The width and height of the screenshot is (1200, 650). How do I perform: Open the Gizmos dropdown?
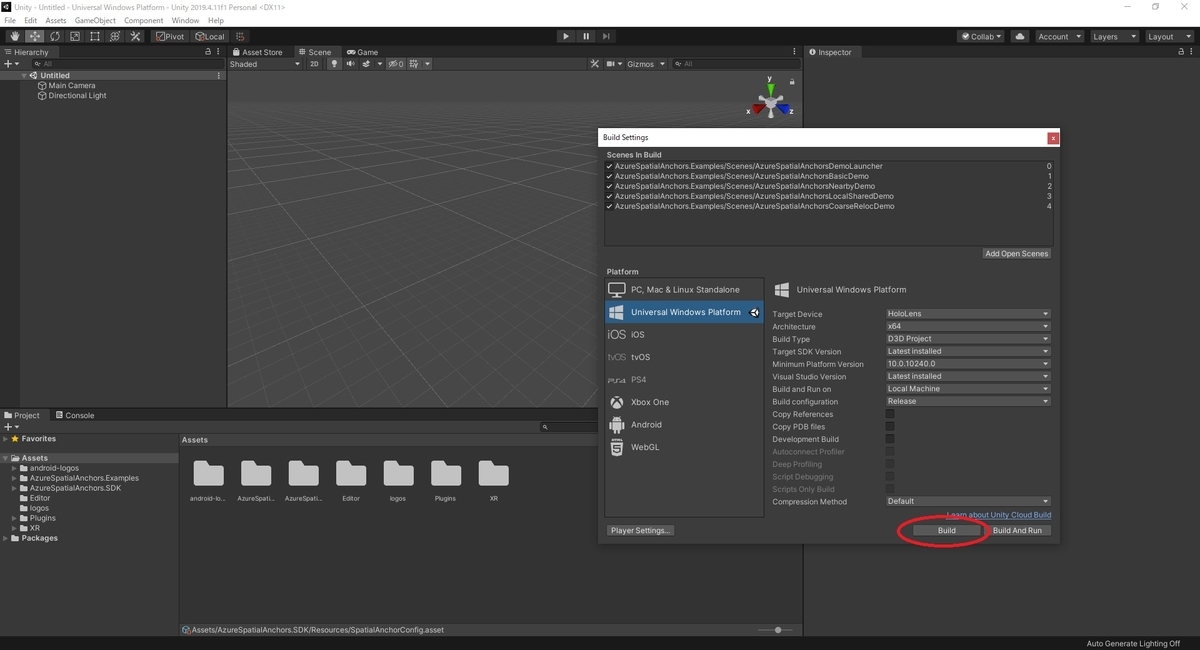(x=644, y=64)
